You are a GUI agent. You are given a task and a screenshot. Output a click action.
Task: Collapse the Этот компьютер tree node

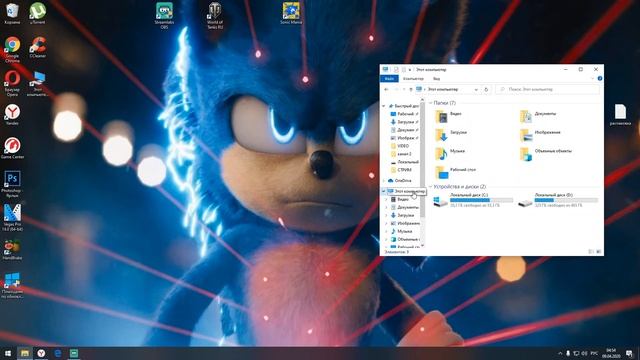384,191
